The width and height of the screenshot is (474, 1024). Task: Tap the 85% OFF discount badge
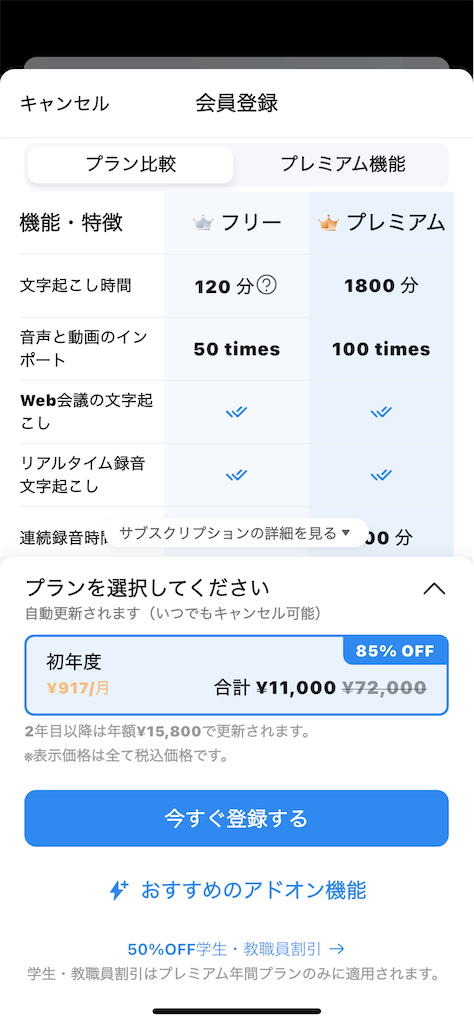click(396, 650)
